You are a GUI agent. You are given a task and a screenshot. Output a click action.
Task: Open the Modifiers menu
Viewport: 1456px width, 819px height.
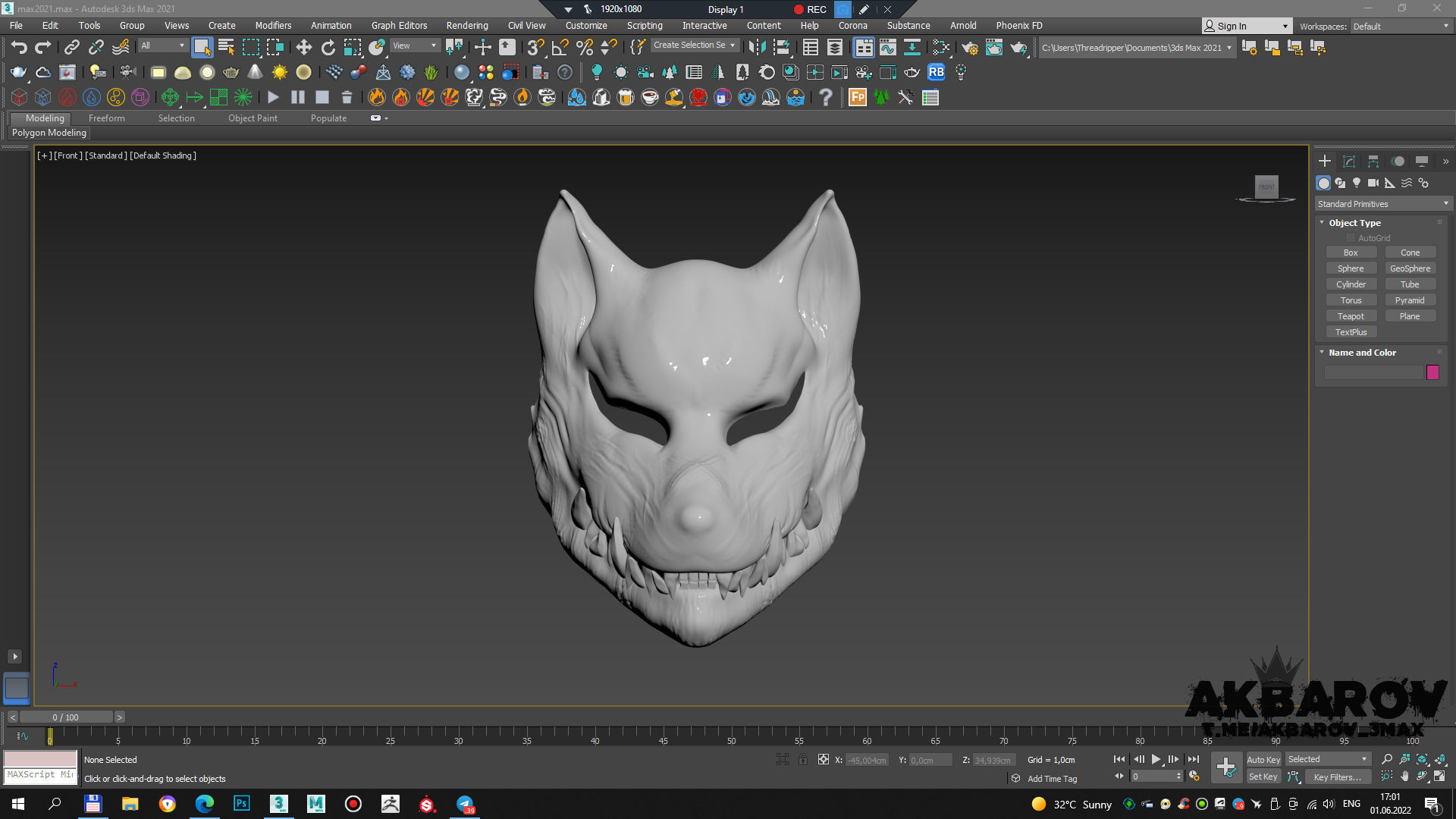tap(273, 26)
